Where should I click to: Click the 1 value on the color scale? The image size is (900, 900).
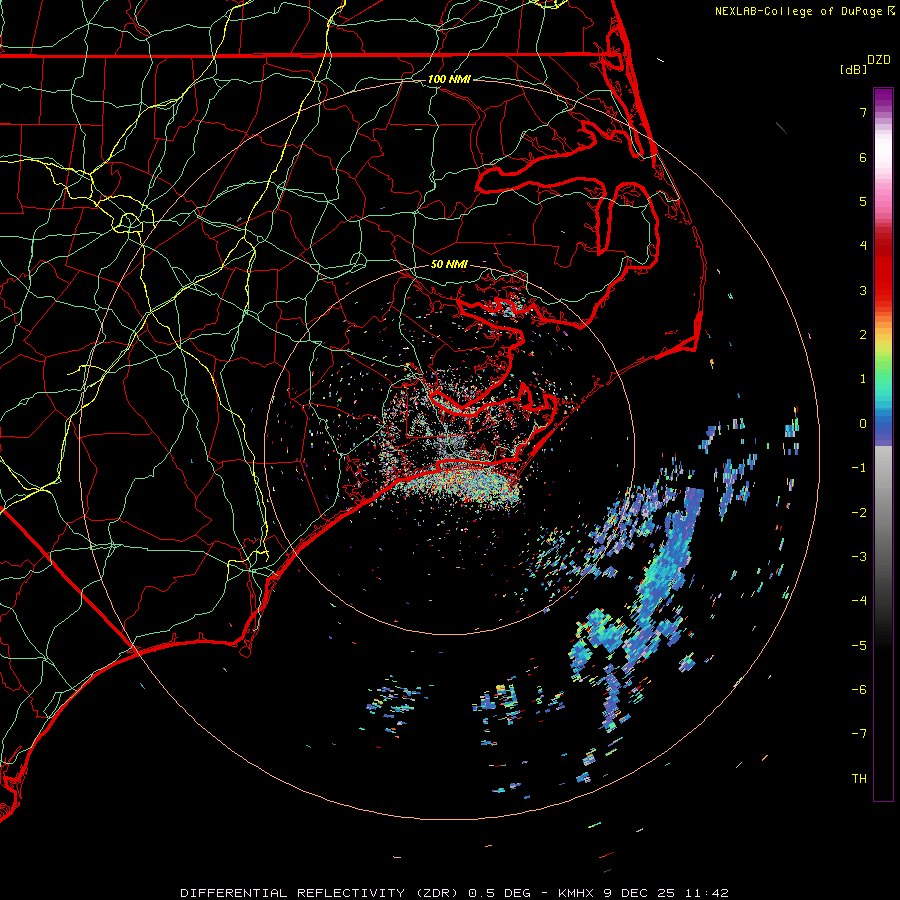coord(863,379)
